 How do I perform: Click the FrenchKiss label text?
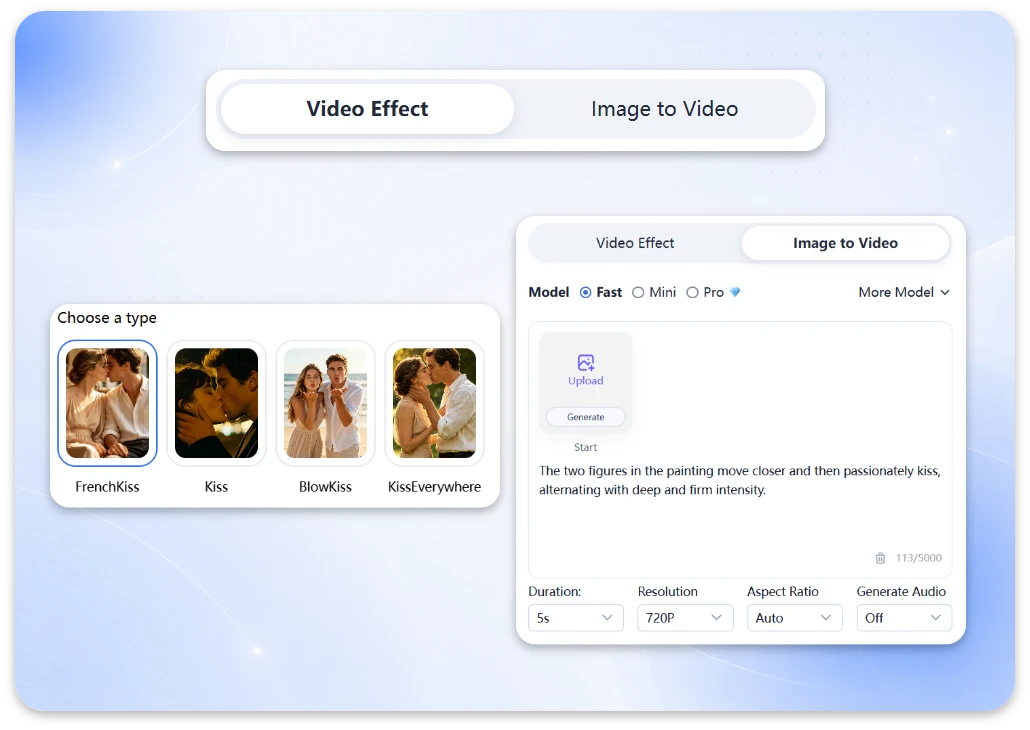click(107, 487)
